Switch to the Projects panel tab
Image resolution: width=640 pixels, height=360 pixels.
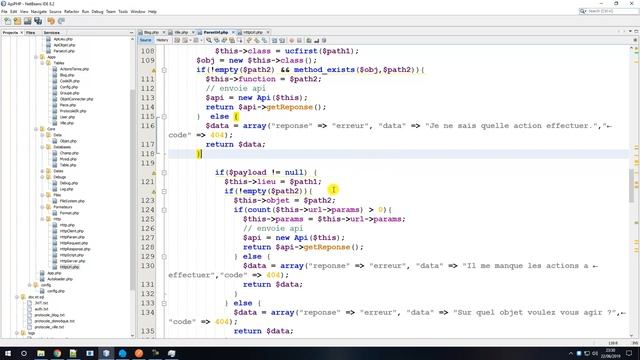tap(11, 32)
